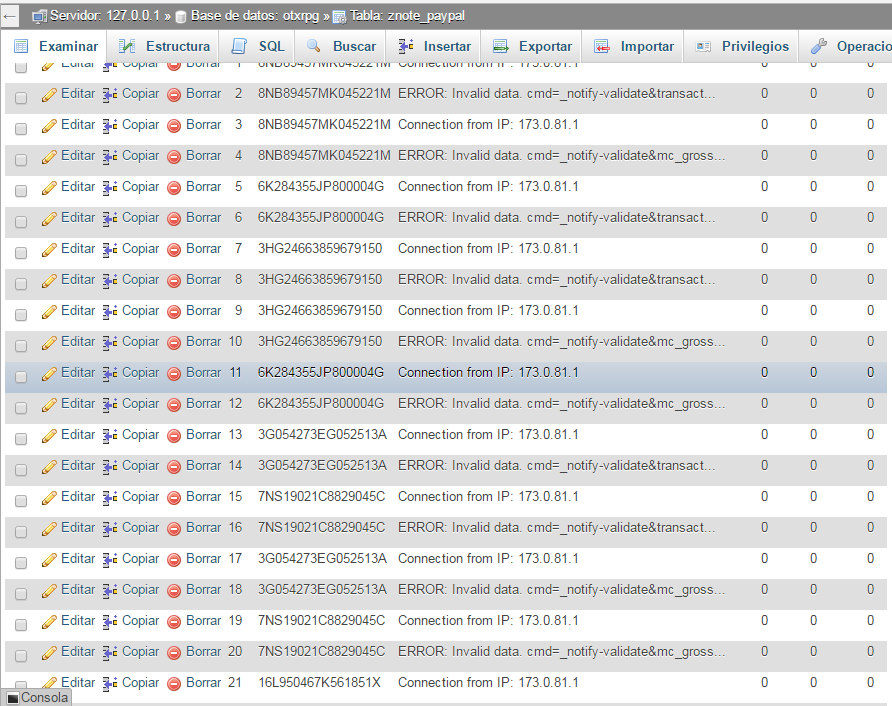The height and width of the screenshot is (706, 892).
Task: Toggle the checkbox for row 11
Action: click(21, 377)
